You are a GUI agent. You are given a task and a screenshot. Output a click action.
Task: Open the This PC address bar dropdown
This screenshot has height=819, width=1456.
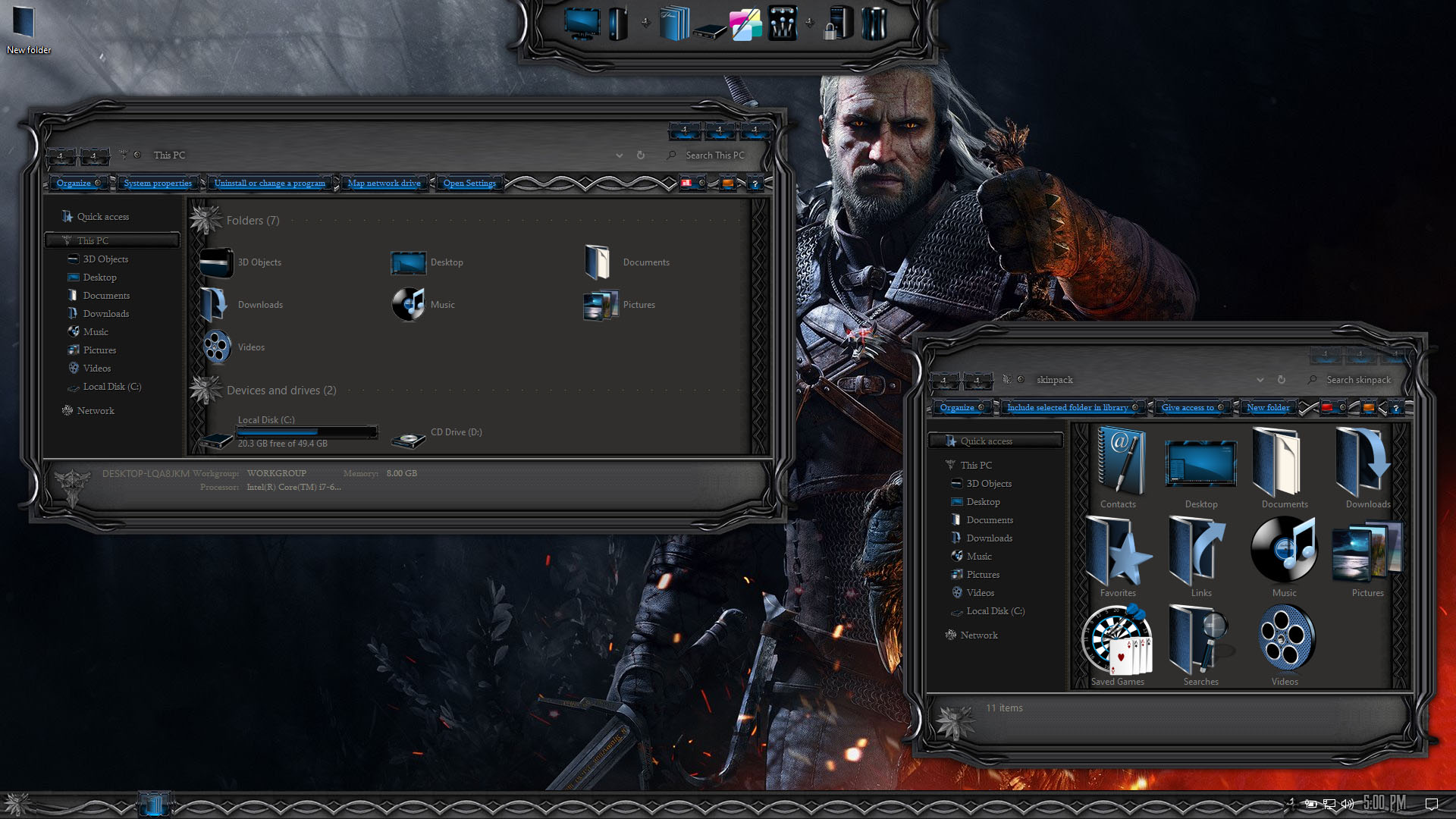point(619,155)
